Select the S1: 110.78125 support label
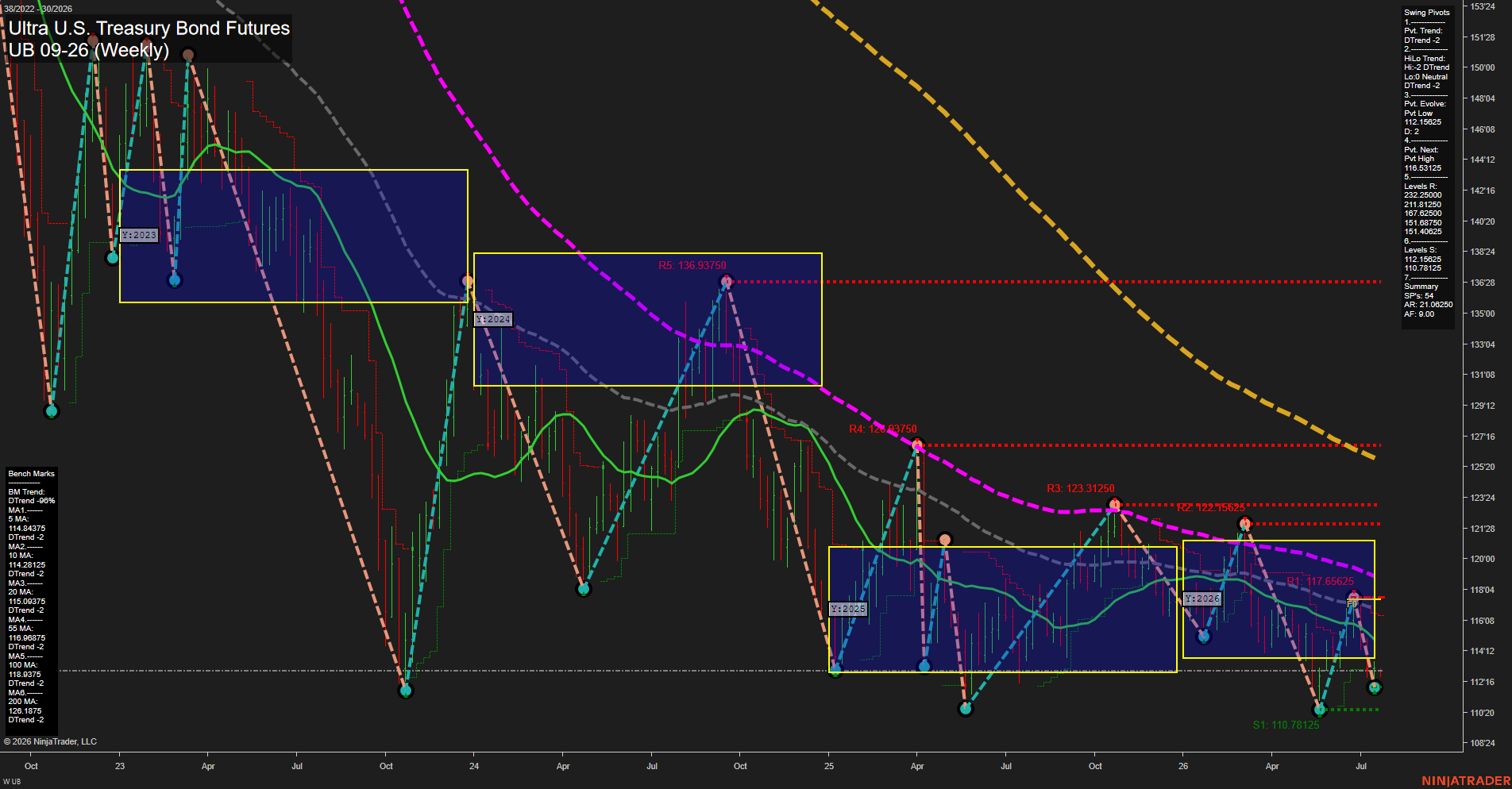1512x789 pixels. tap(1286, 725)
